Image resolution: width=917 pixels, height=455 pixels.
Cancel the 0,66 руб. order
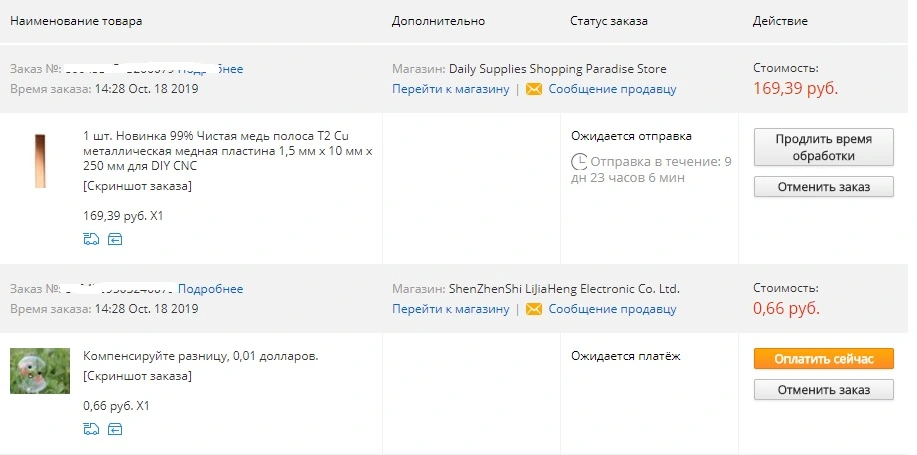[823, 389]
